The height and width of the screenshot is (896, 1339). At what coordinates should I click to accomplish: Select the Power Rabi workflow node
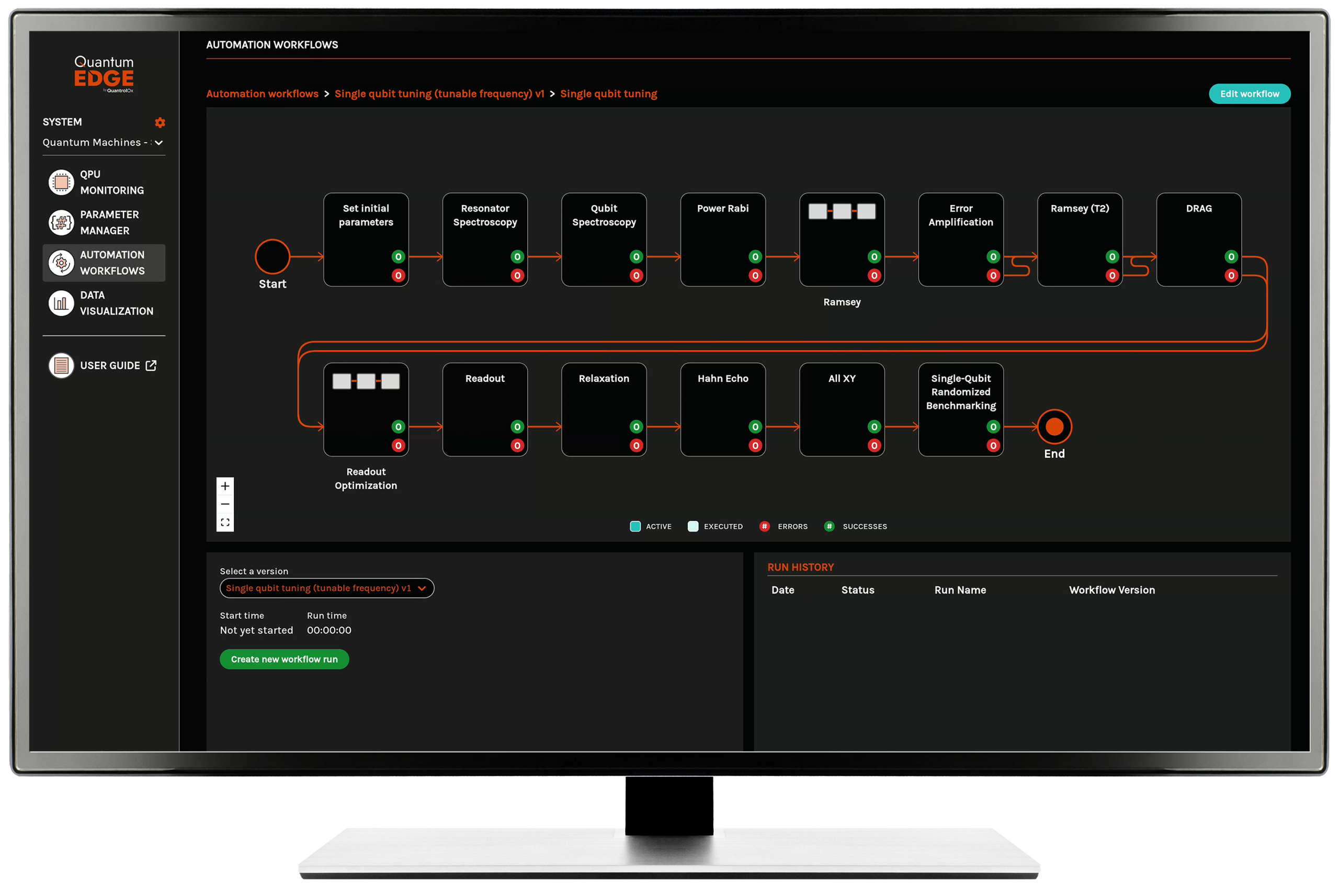(723, 240)
